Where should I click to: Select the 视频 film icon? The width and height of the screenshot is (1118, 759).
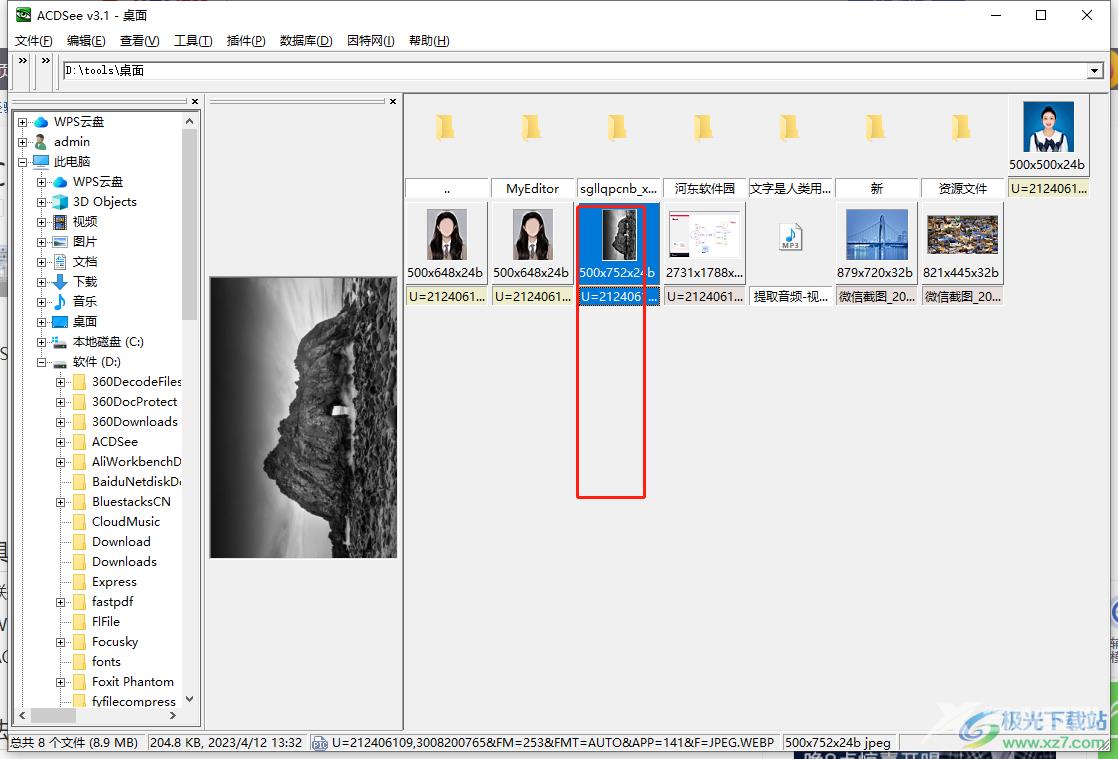[x=61, y=222]
